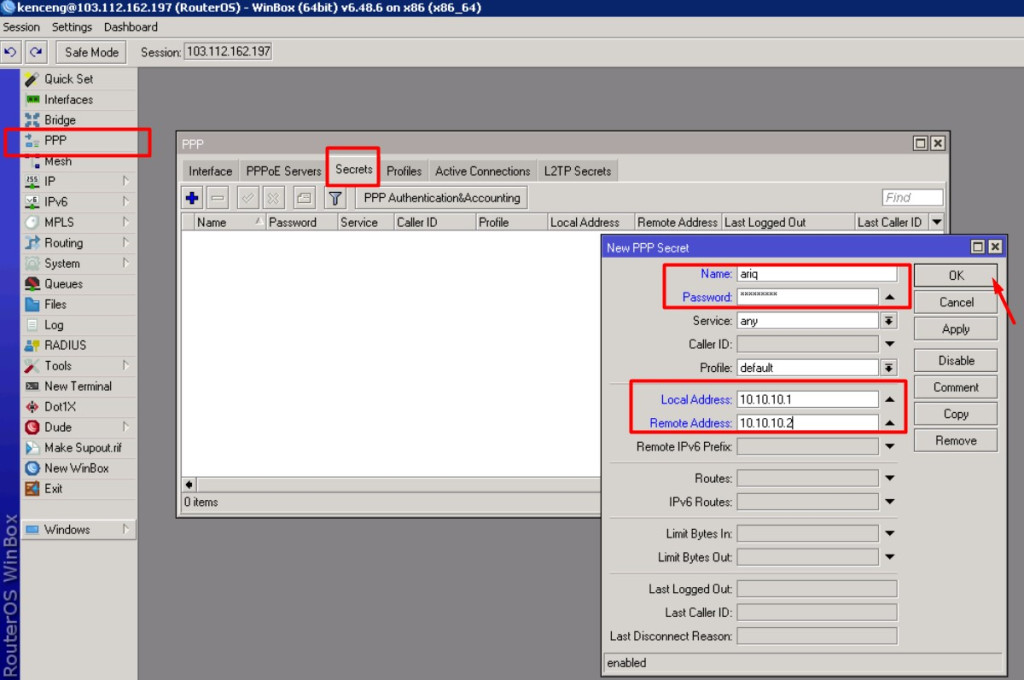Click the blue plus Add icon in PPP window
Viewport: 1024px width, 680px height.
point(192,198)
